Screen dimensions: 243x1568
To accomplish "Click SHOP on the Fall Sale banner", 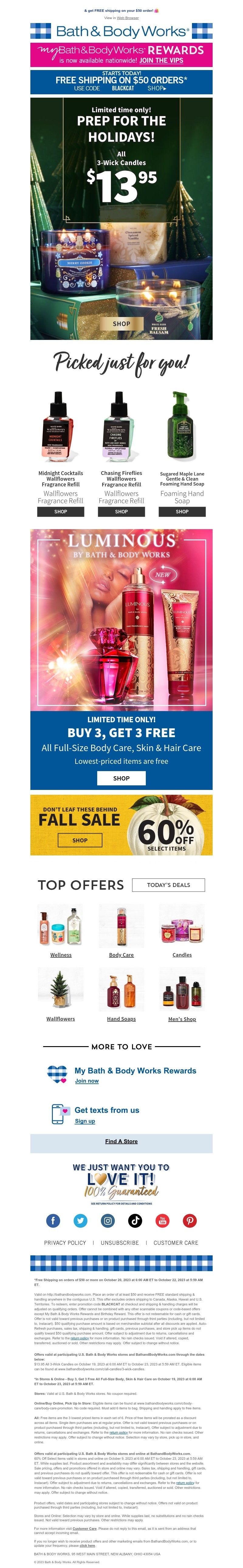I will pyautogui.click(x=80, y=840).
